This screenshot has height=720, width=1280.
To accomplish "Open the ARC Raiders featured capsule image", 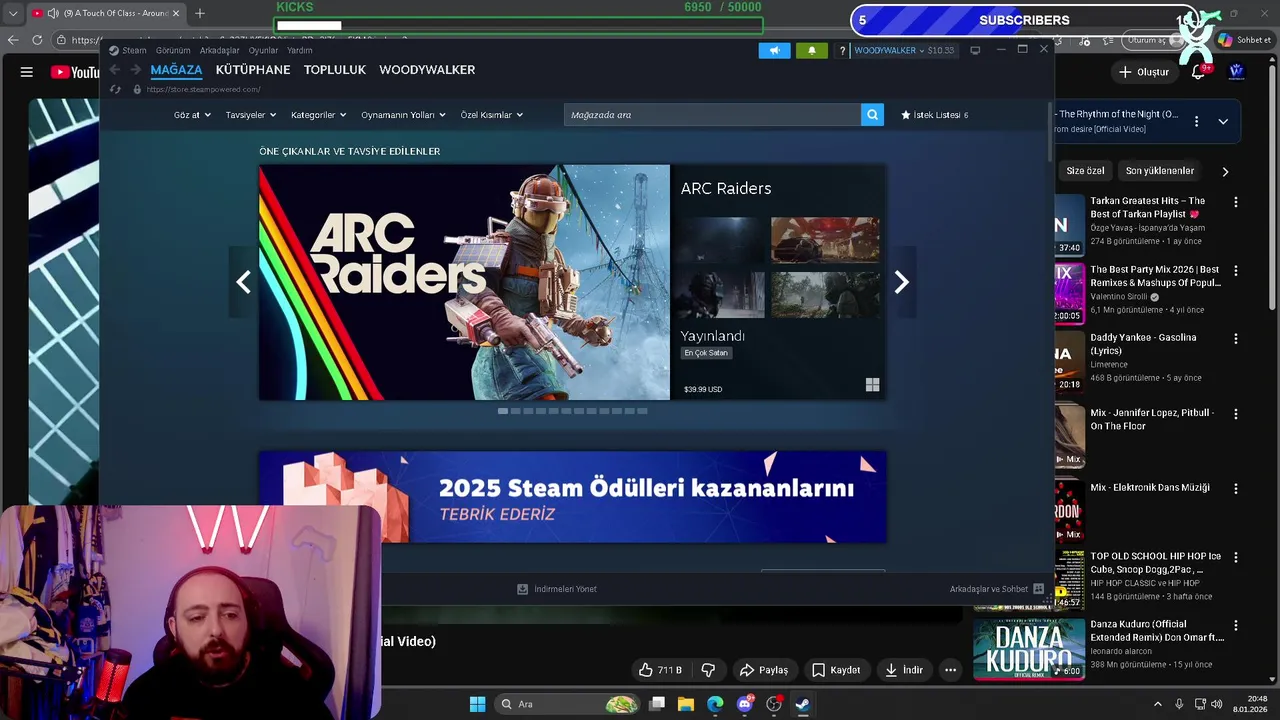I will point(464,282).
